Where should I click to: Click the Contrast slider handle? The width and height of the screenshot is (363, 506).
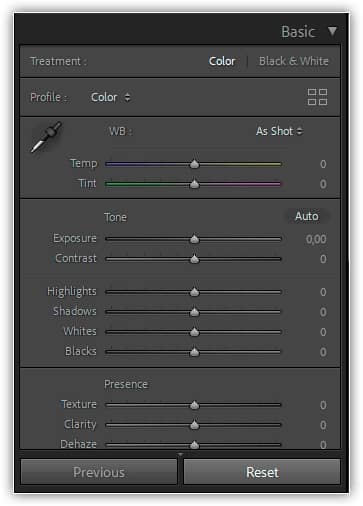[194, 259]
